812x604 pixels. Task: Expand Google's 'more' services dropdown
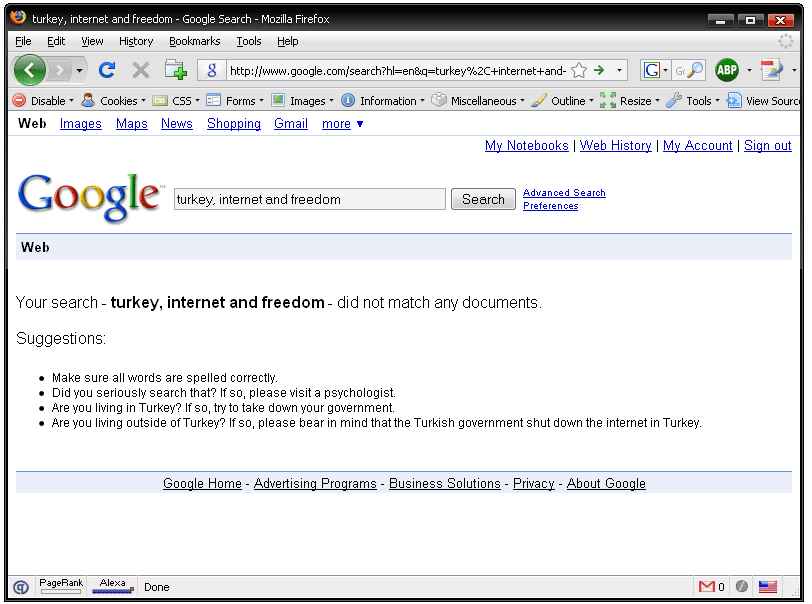pos(342,124)
